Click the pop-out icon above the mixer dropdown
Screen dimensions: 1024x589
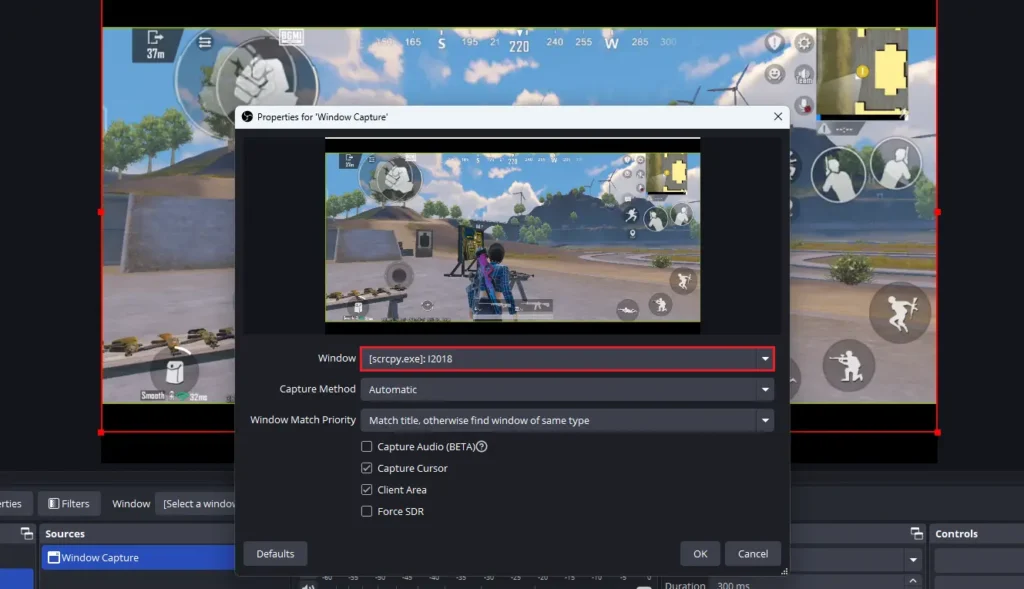[x=916, y=533]
